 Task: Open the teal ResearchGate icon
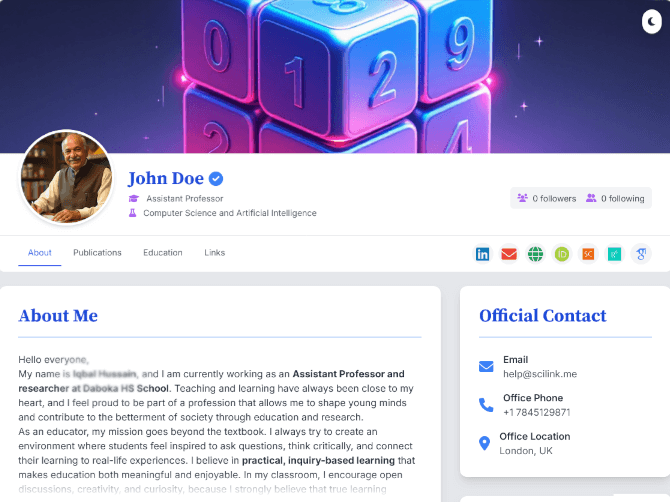pyautogui.click(x=614, y=254)
